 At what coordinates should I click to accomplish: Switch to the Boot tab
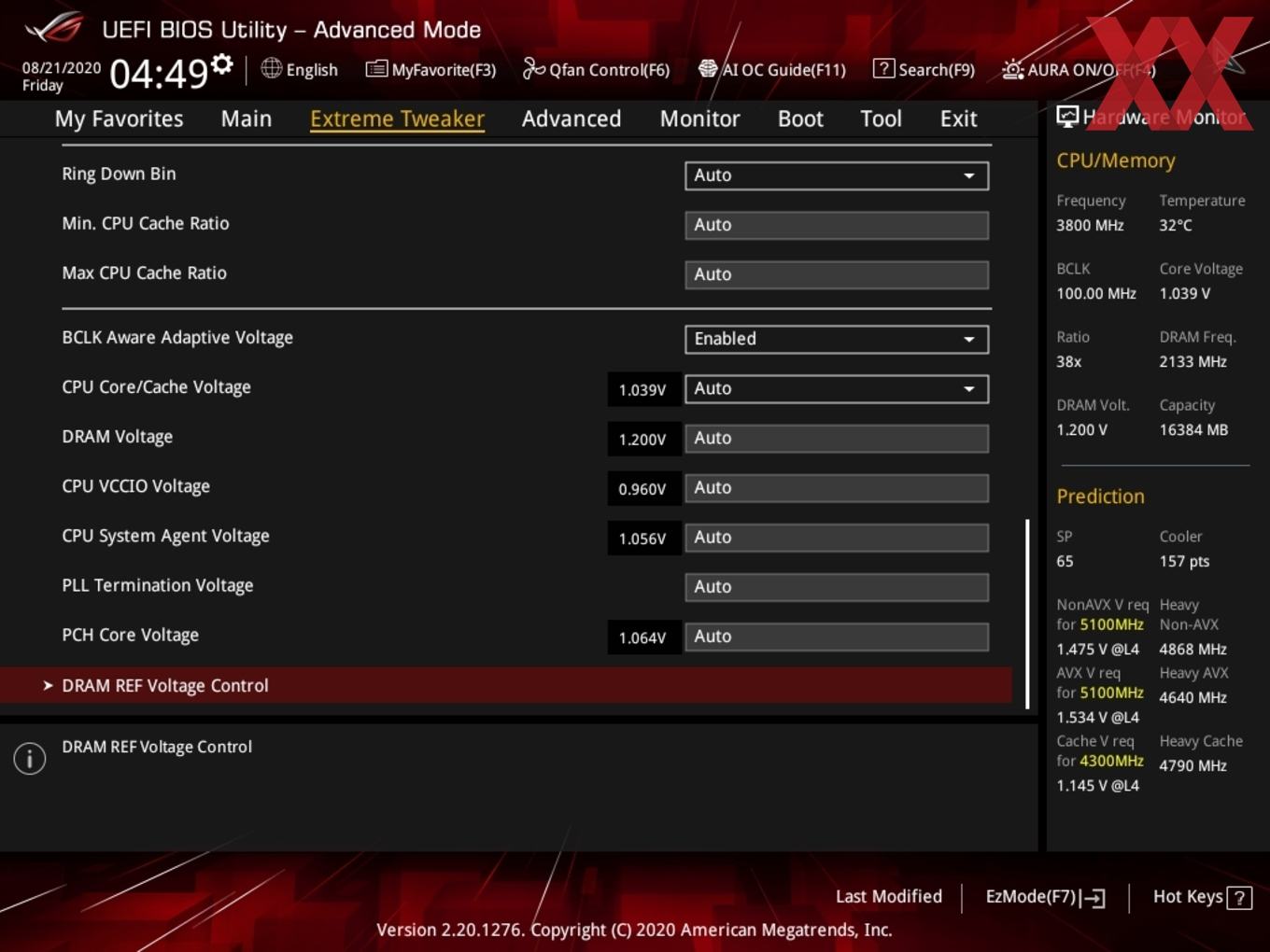tap(800, 119)
